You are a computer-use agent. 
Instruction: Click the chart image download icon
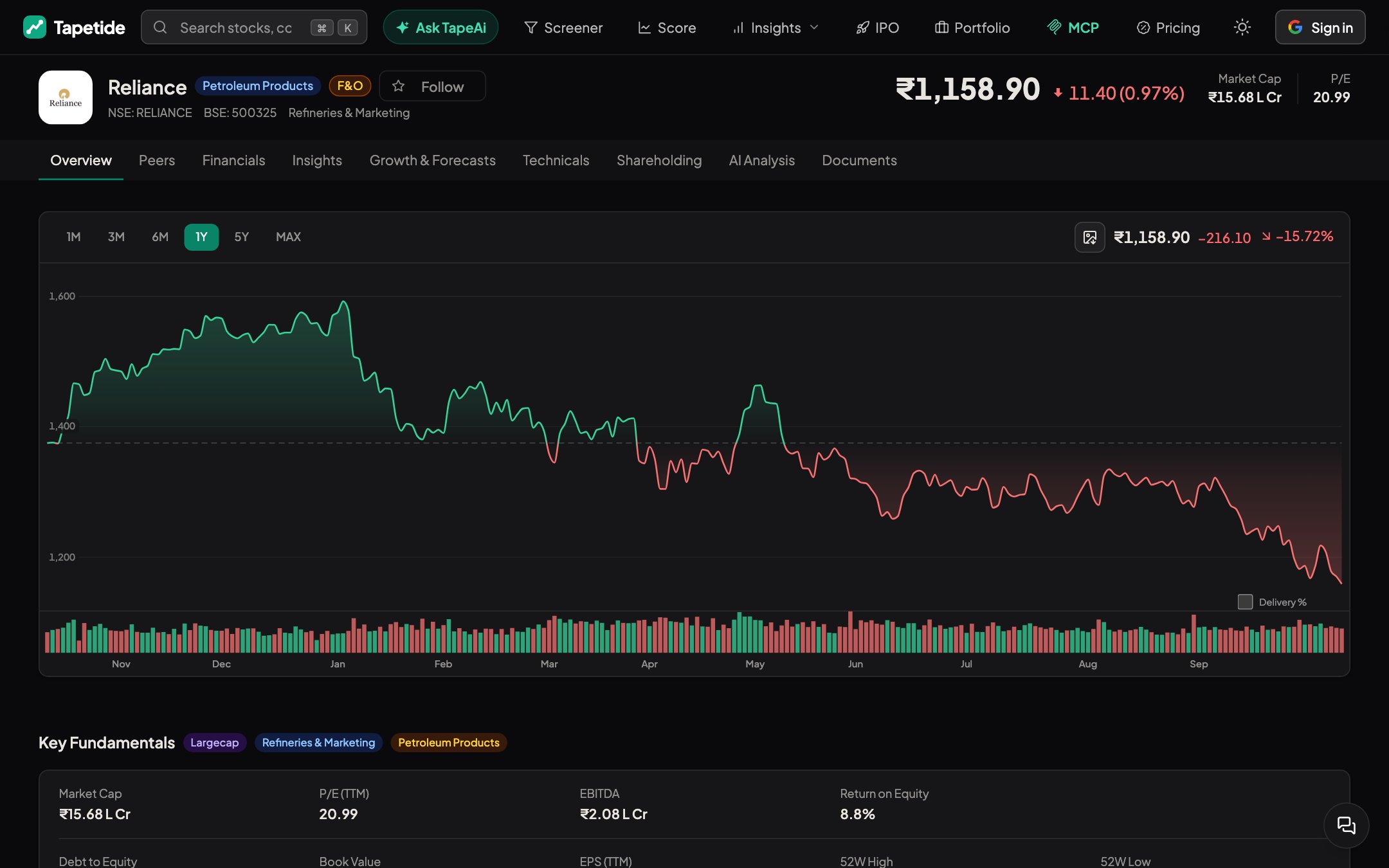(1089, 237)
